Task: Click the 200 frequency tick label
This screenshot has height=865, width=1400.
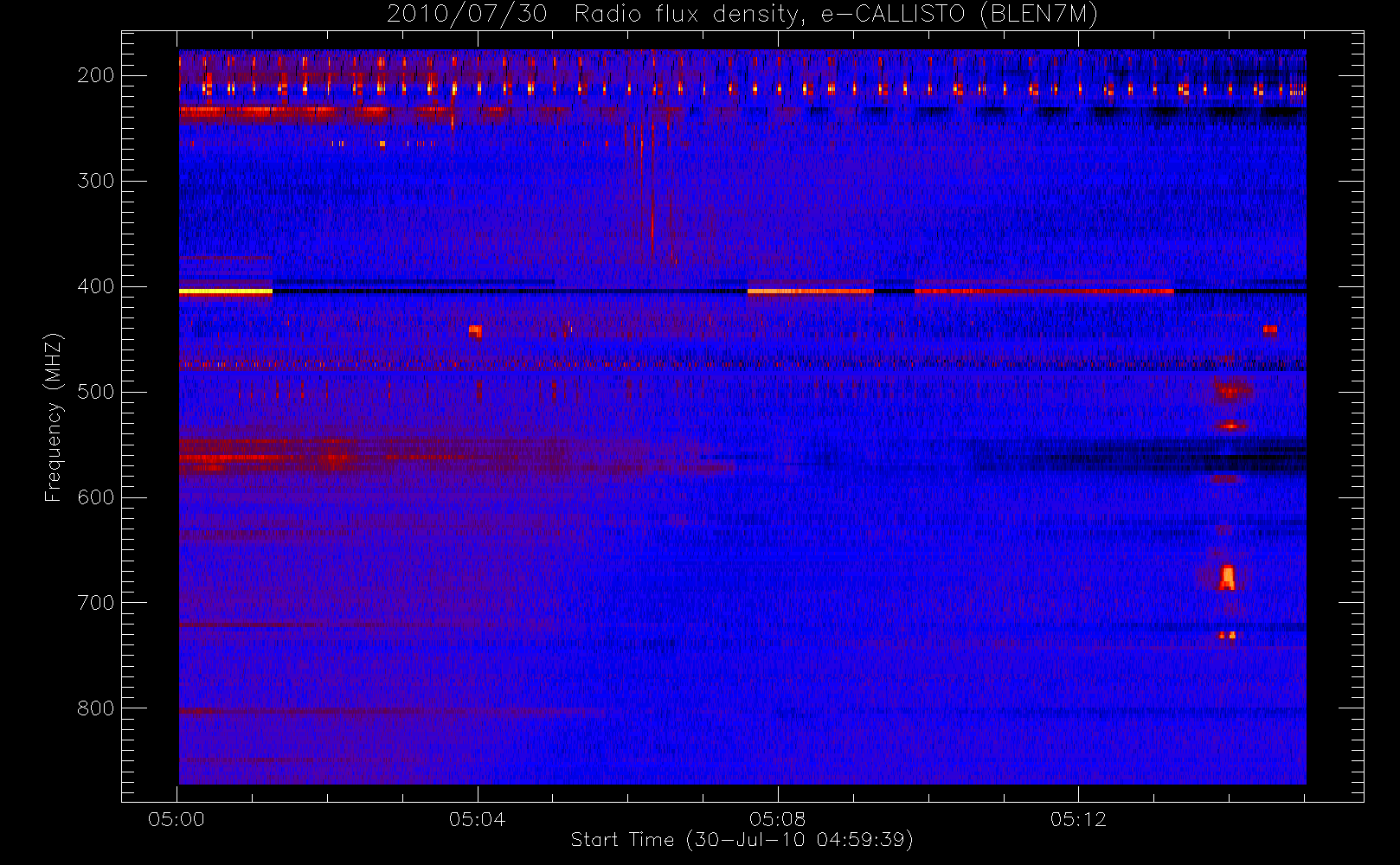Action: 96,75
